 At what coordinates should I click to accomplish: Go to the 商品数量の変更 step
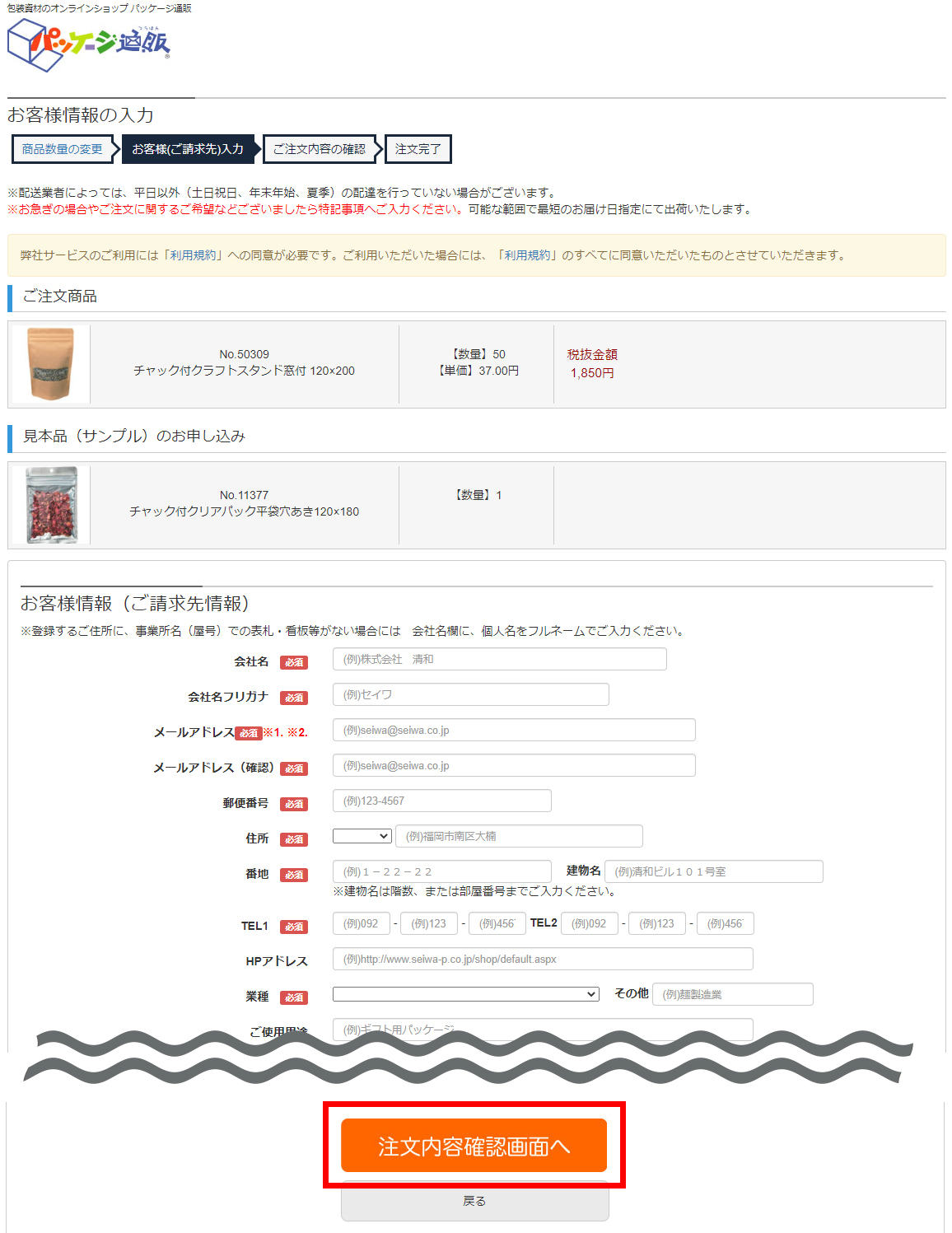(62, 149)
